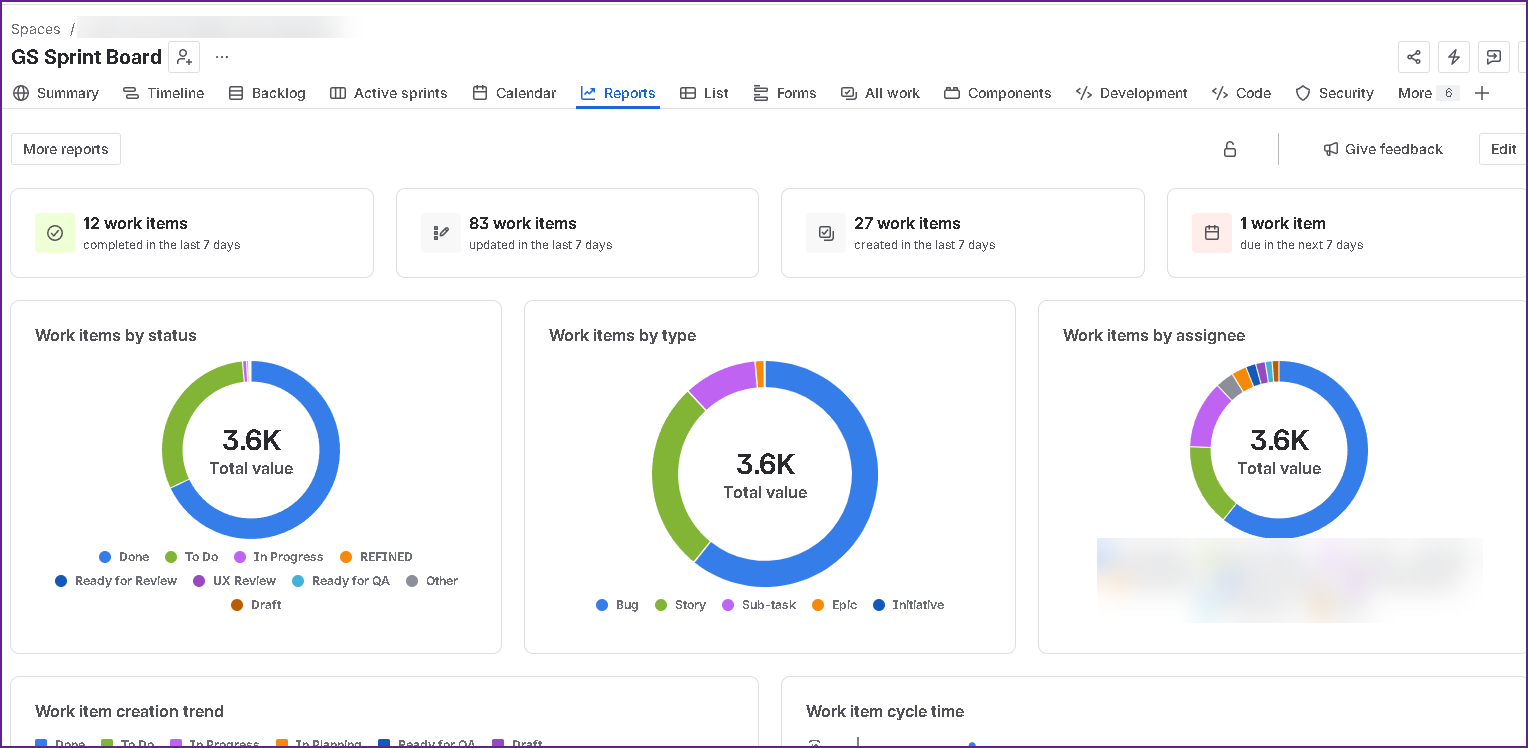Toggle the Story legend in type chart
1528x748 pixels.
tap(680, 605)
